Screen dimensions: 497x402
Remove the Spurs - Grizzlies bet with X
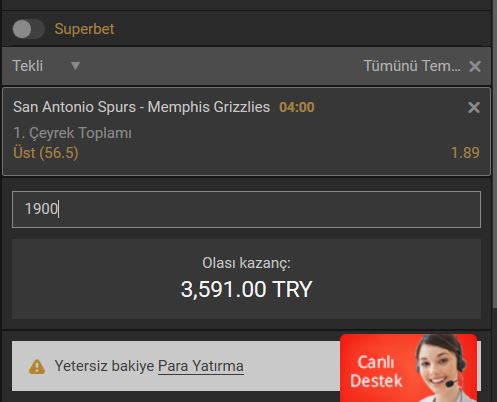tap(474, 107)
